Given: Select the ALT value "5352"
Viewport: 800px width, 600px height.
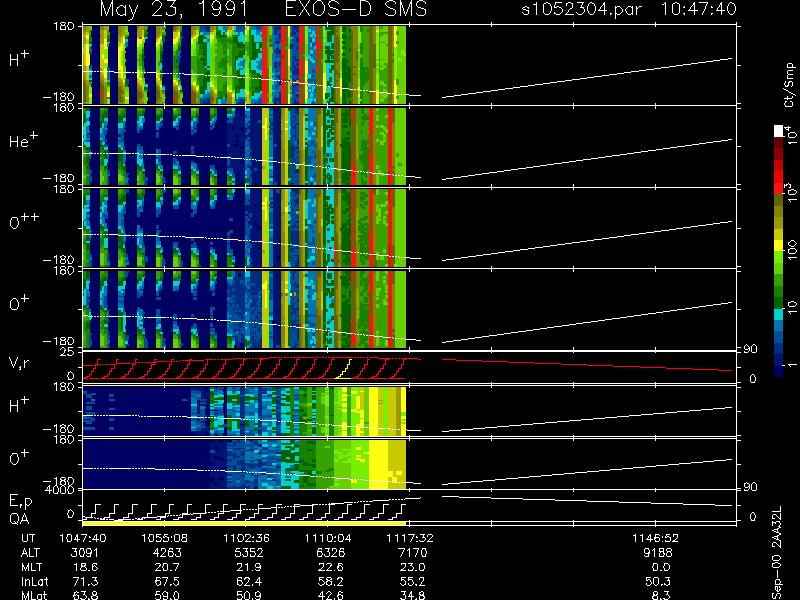Looking at the screenshot, I should (x=247, y=553).
